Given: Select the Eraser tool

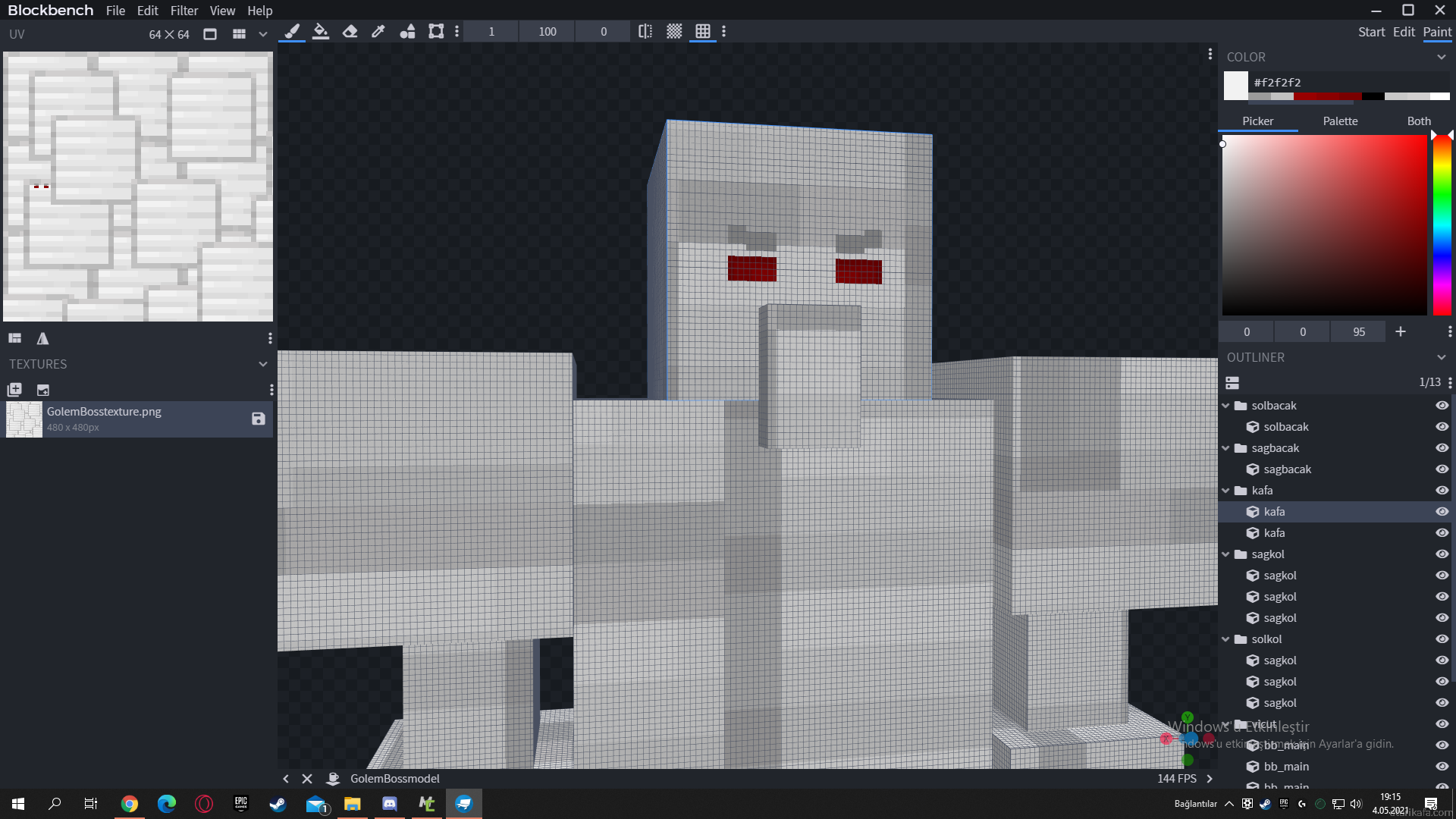Looking at the screenshot, I should click(x=350, y=31).
